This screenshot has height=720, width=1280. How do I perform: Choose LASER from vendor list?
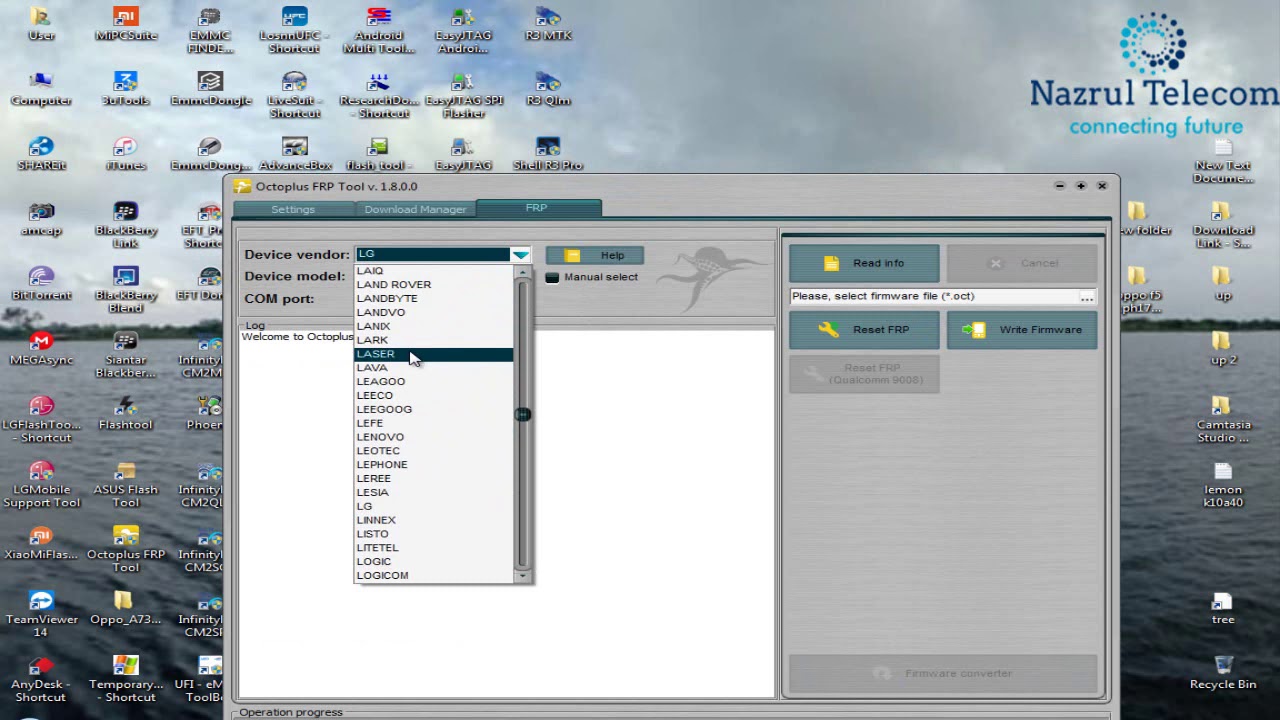(x=434, y=354)
